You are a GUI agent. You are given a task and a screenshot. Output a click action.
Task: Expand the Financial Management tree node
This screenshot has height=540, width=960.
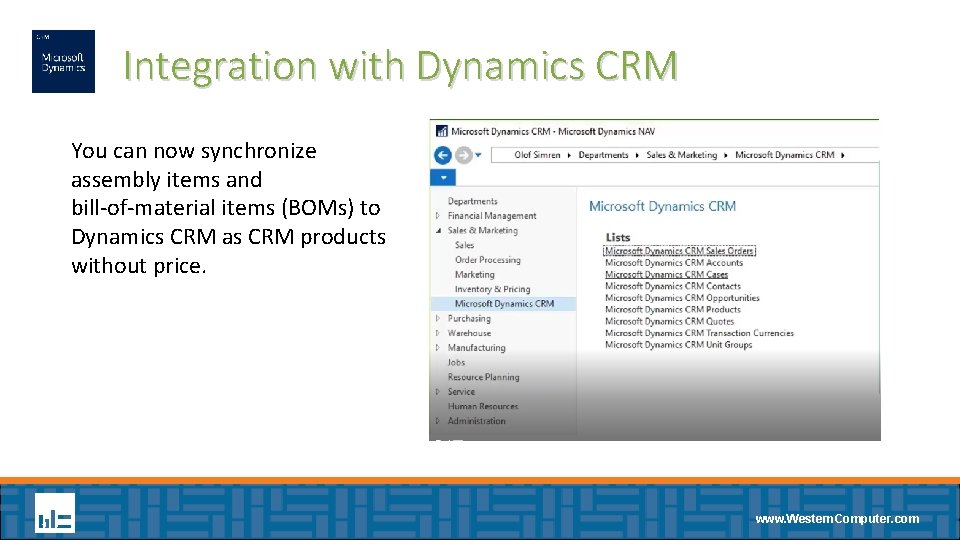438,216
